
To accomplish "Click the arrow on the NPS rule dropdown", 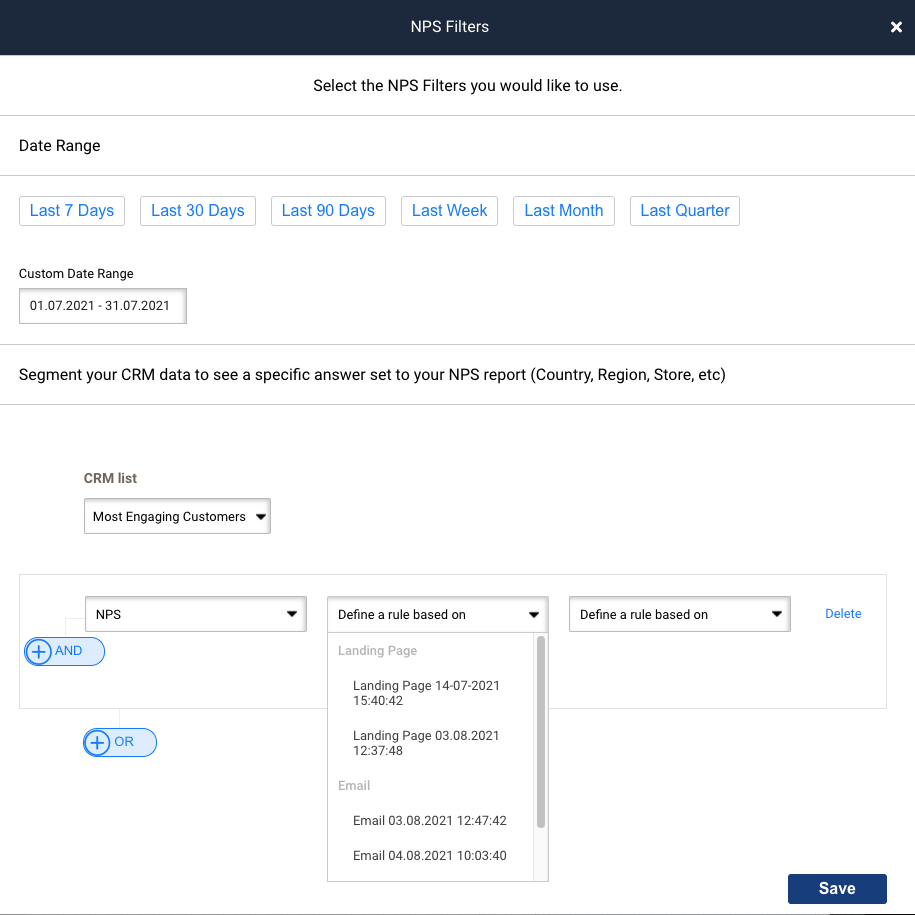I will (x=294, y=614).
